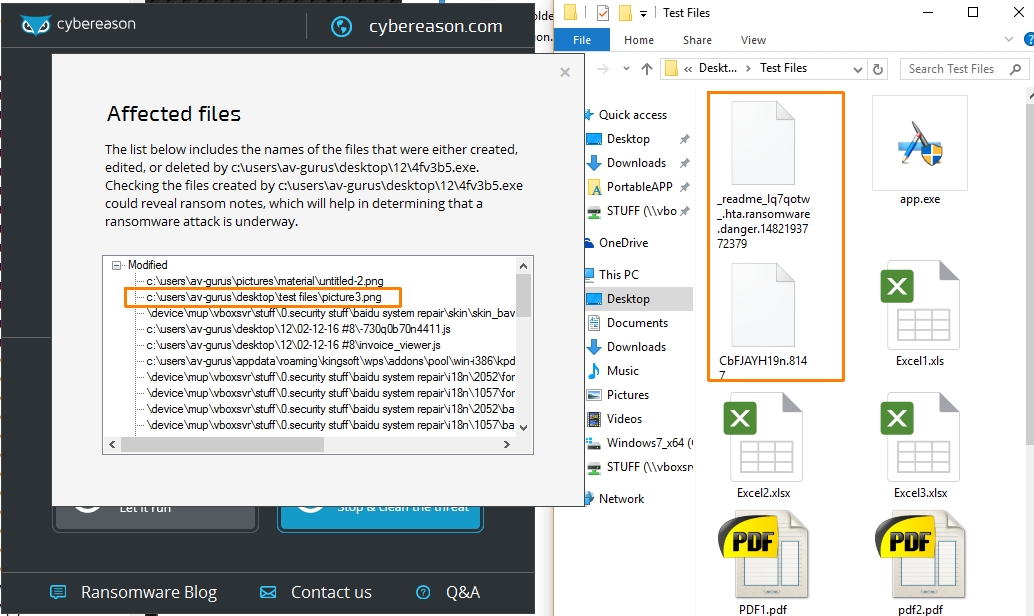Select PortableAPP in navigation pane

click(639, 187)
